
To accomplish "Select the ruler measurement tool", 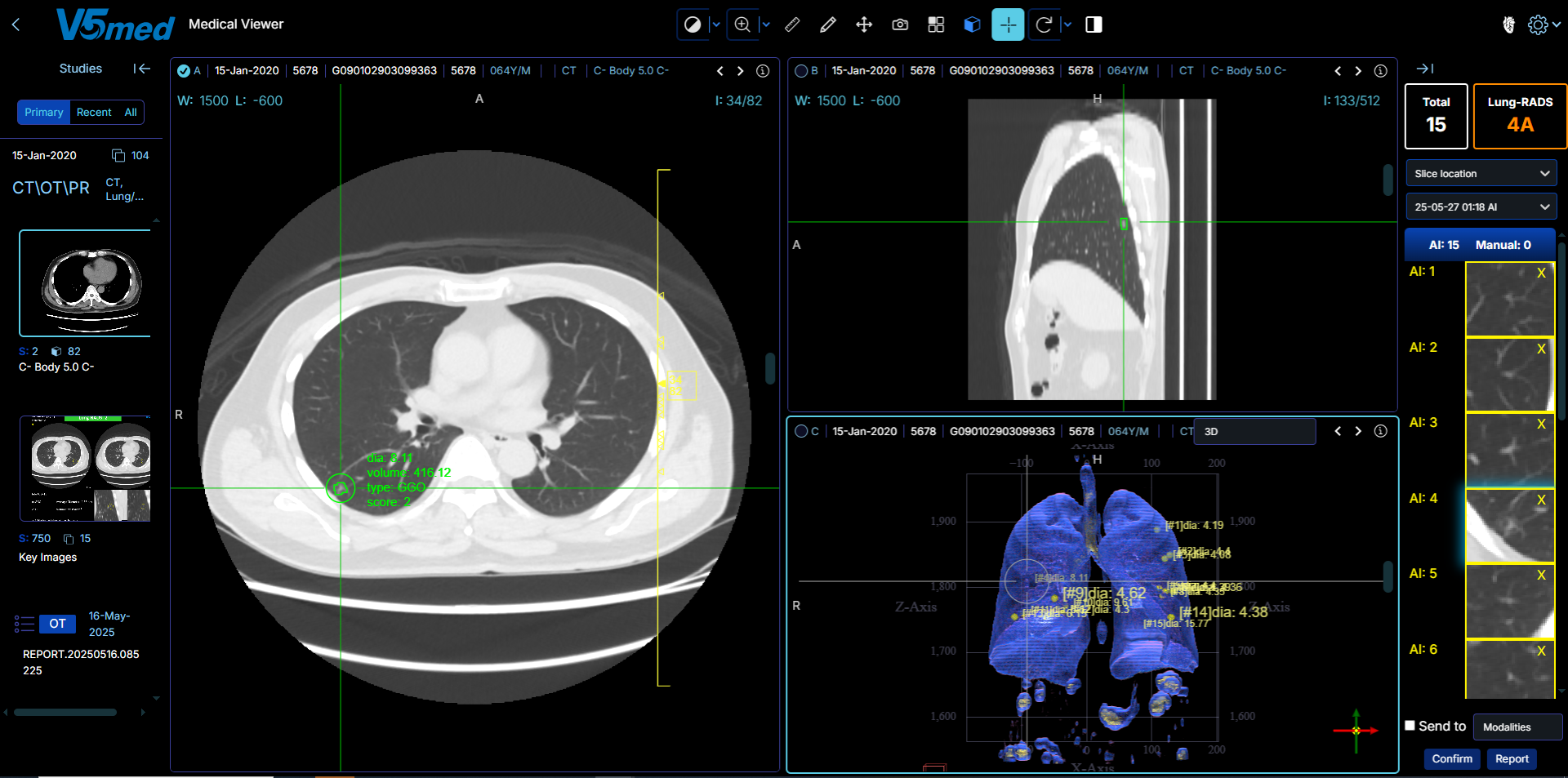I will pos(792,24).
